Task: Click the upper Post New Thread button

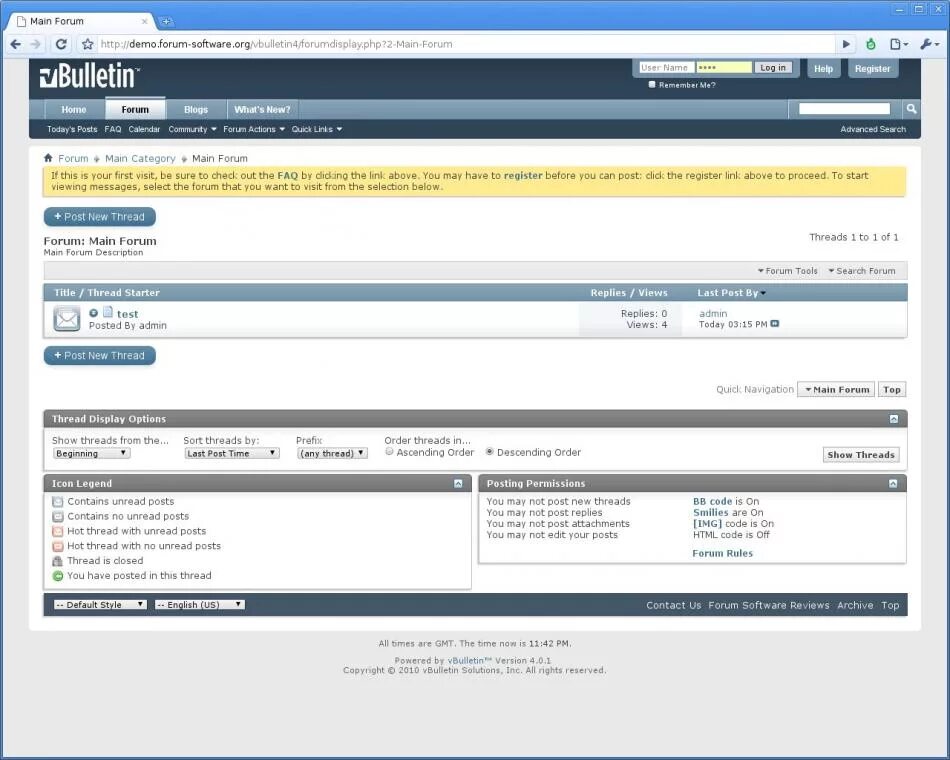Action: tap(99, 216)
